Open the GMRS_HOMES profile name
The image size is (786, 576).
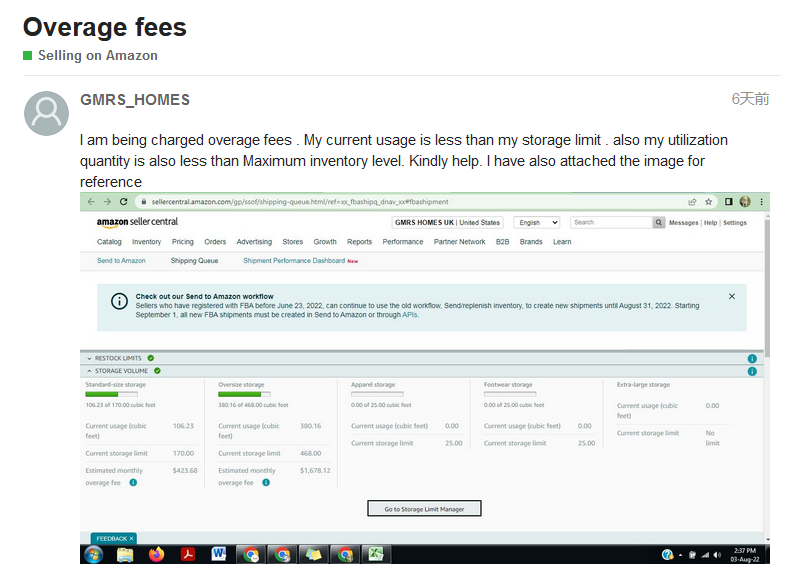coord(135,100)
